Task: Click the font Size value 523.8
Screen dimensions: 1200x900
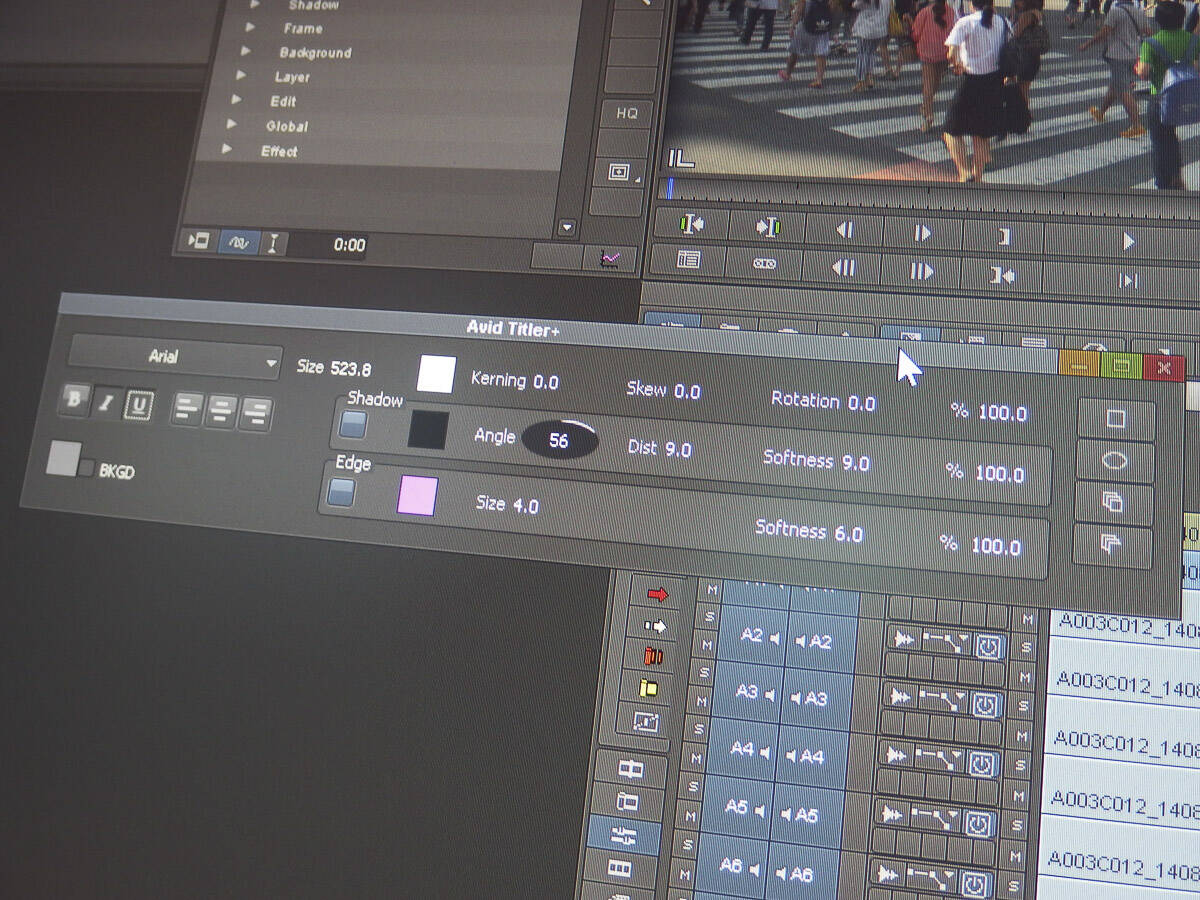Action: (351, 369)
